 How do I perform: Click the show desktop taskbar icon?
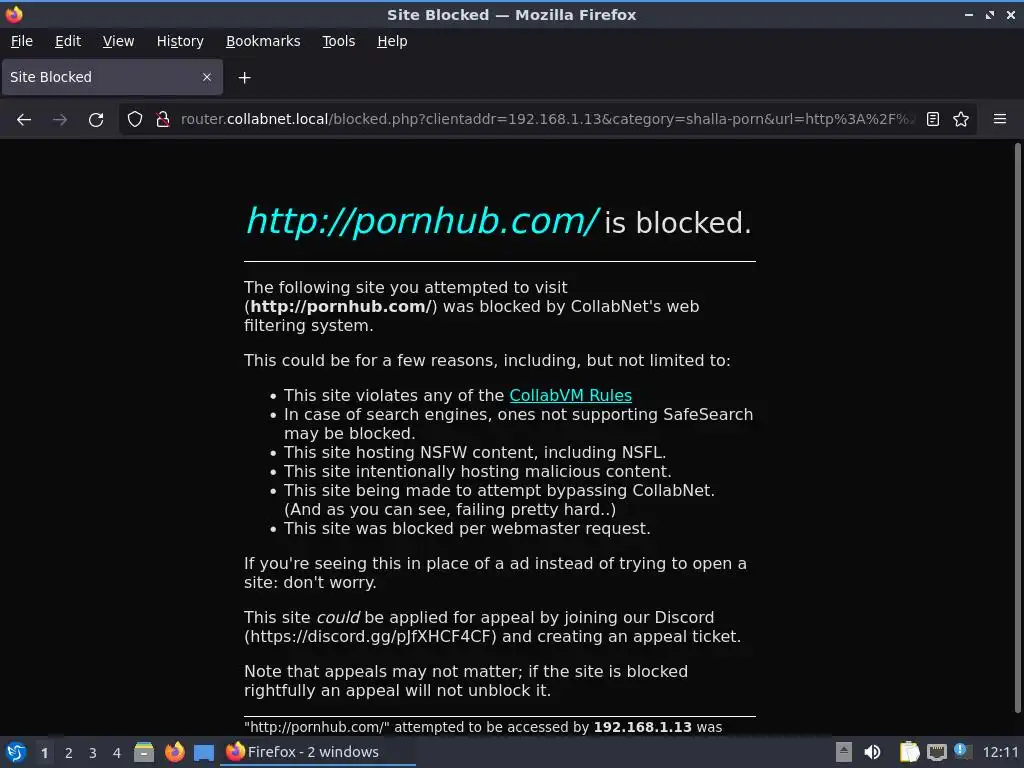click(x=204, y=752)
